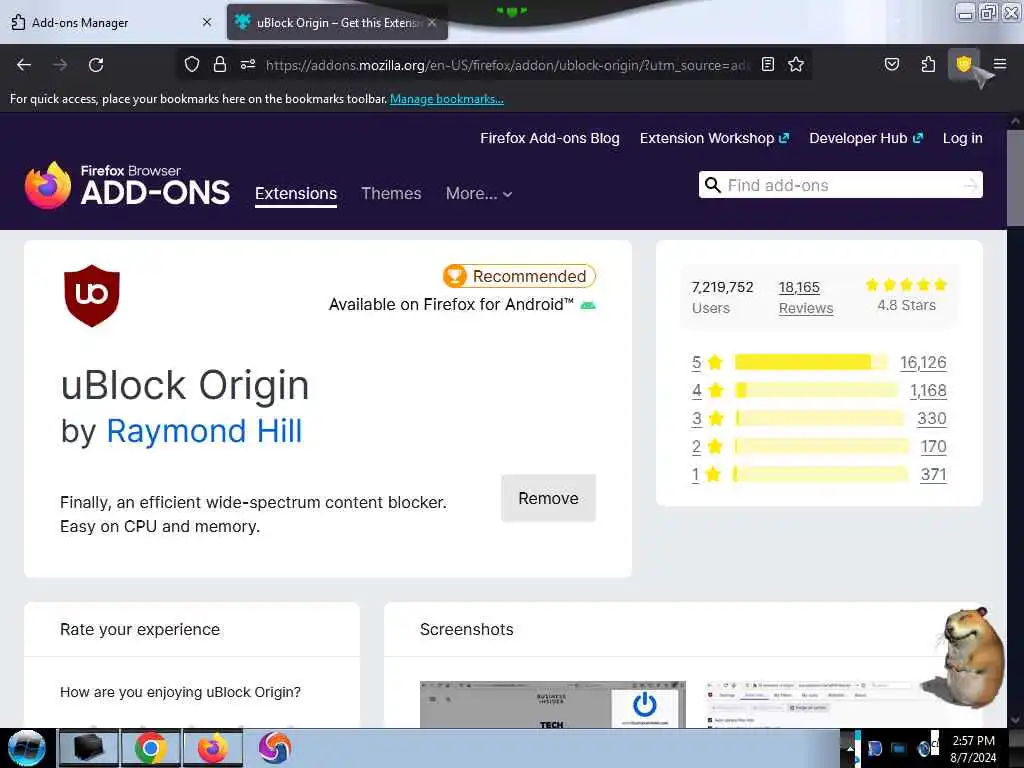This screenshot has width=1024, height=768.
Task: Click the 4.8 Stars rating text
Action: 906,305
